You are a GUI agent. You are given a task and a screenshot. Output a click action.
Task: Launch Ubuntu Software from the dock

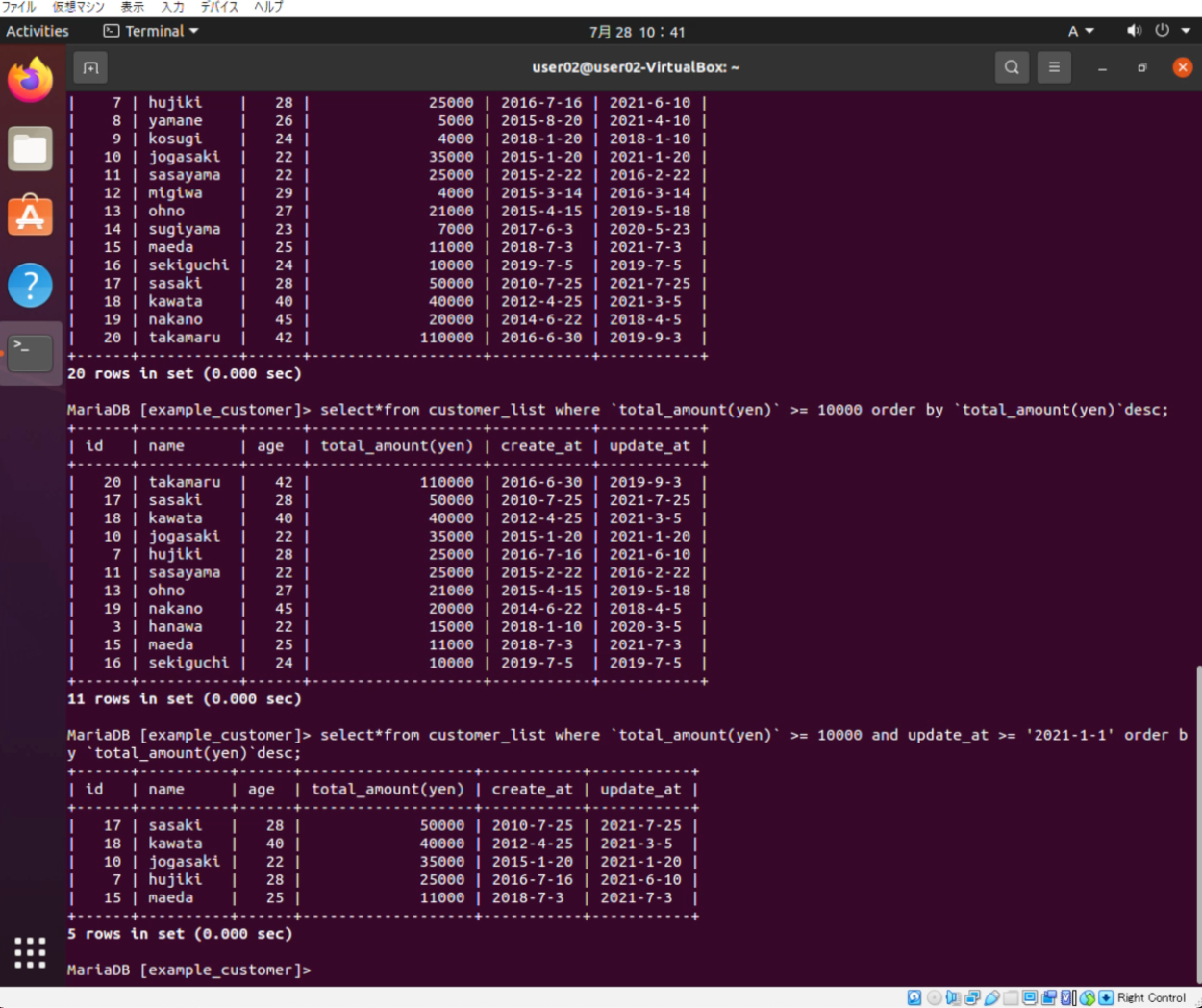coord(30,216)
